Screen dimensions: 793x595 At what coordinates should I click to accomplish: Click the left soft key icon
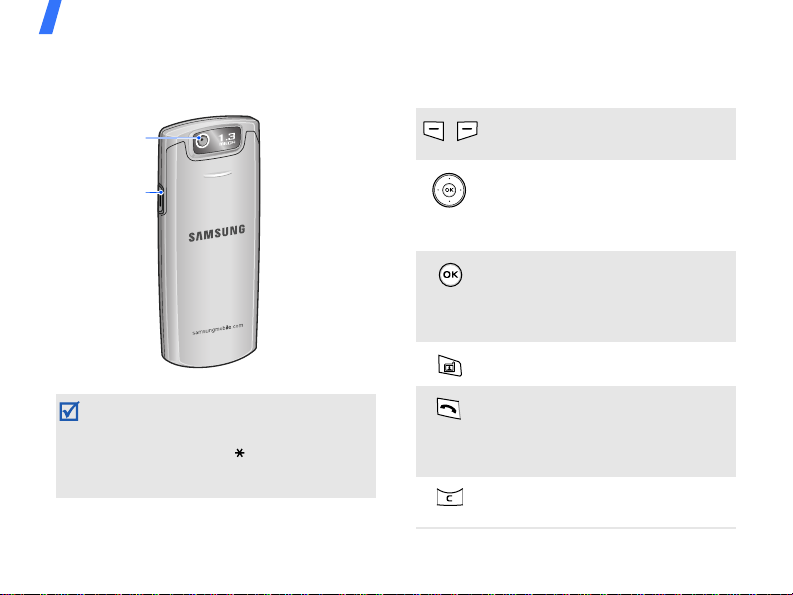433,131
